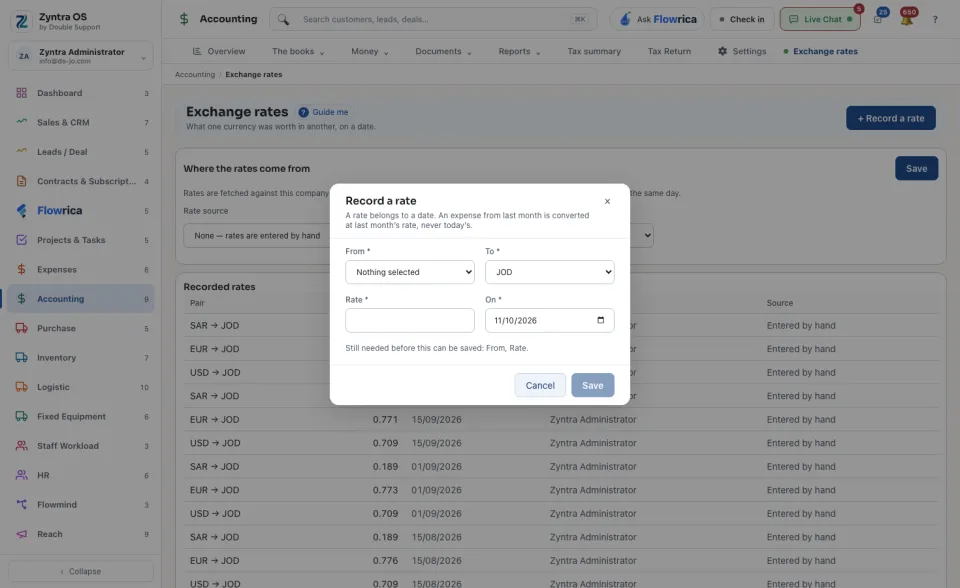Focus the search customers, leads, deals box

click(x=433, y=20)
